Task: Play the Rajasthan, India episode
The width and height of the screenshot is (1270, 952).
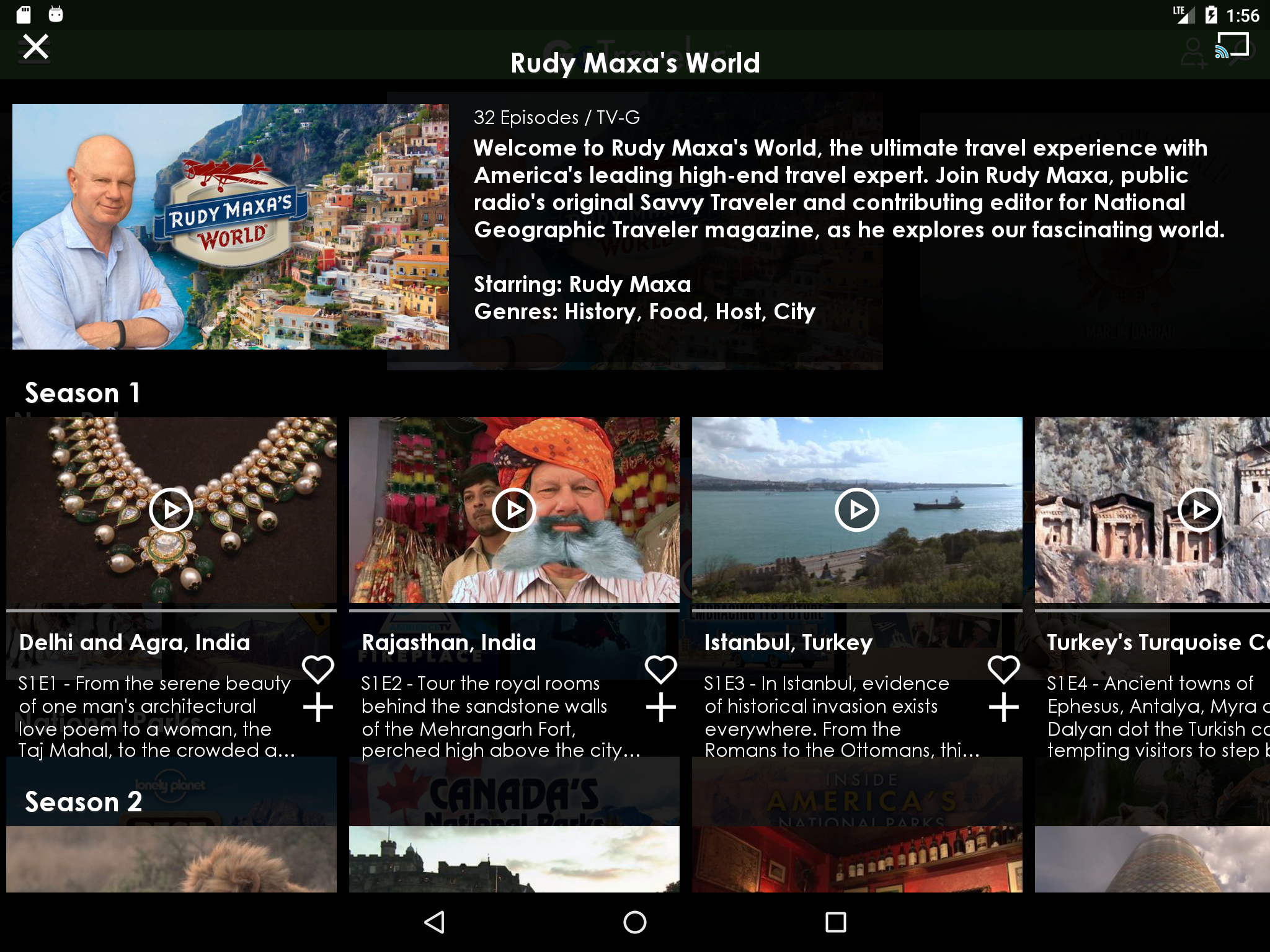Action: point(514,510)
